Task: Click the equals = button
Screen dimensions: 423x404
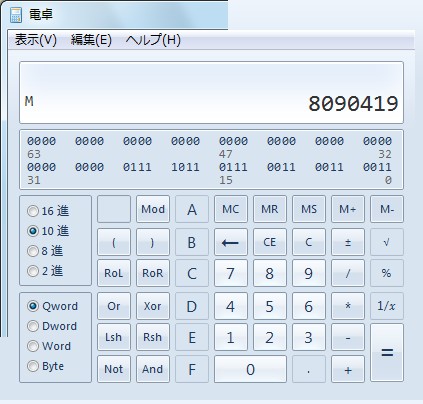Action: pos(387,353)
